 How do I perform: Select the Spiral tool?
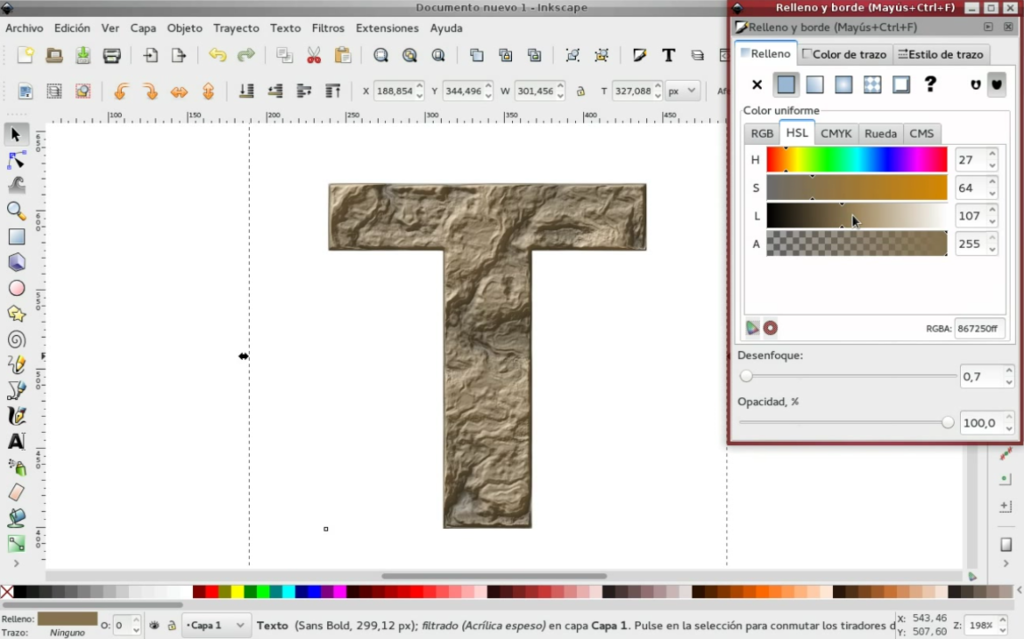(x=14, y=338)
